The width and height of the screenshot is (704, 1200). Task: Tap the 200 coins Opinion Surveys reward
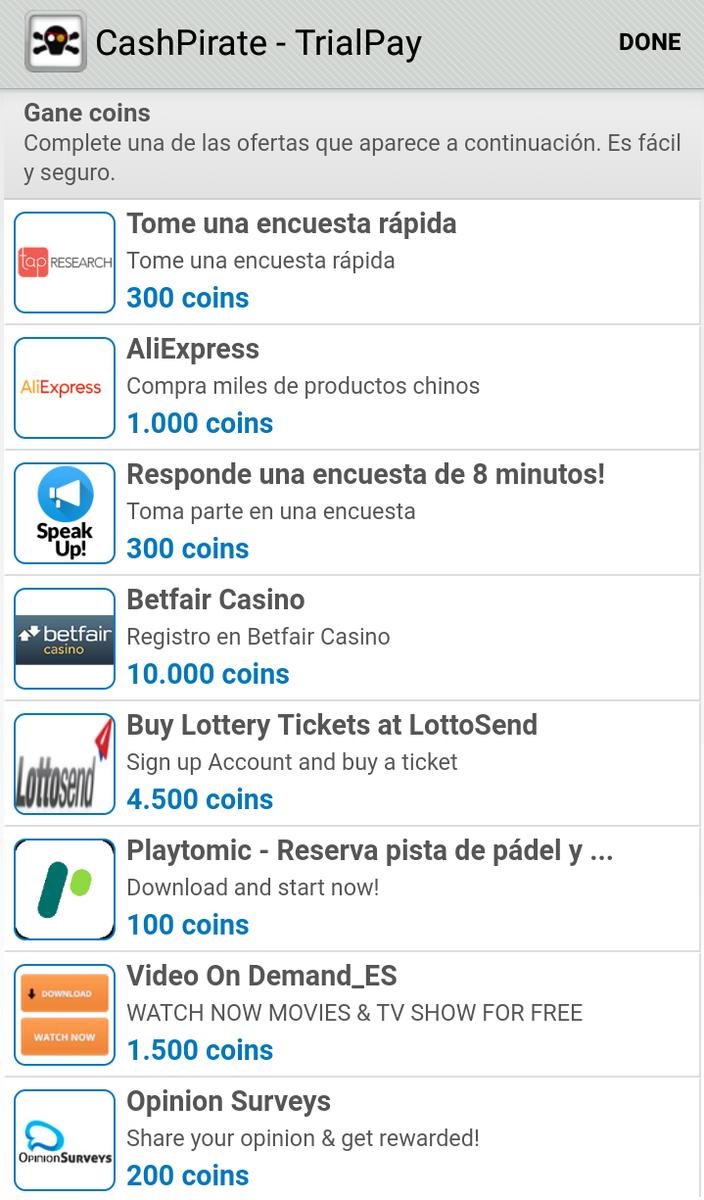[188, 1175]
